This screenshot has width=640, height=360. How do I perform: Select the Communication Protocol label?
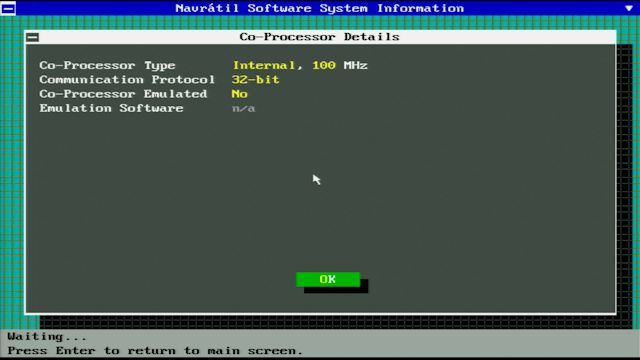127,80
